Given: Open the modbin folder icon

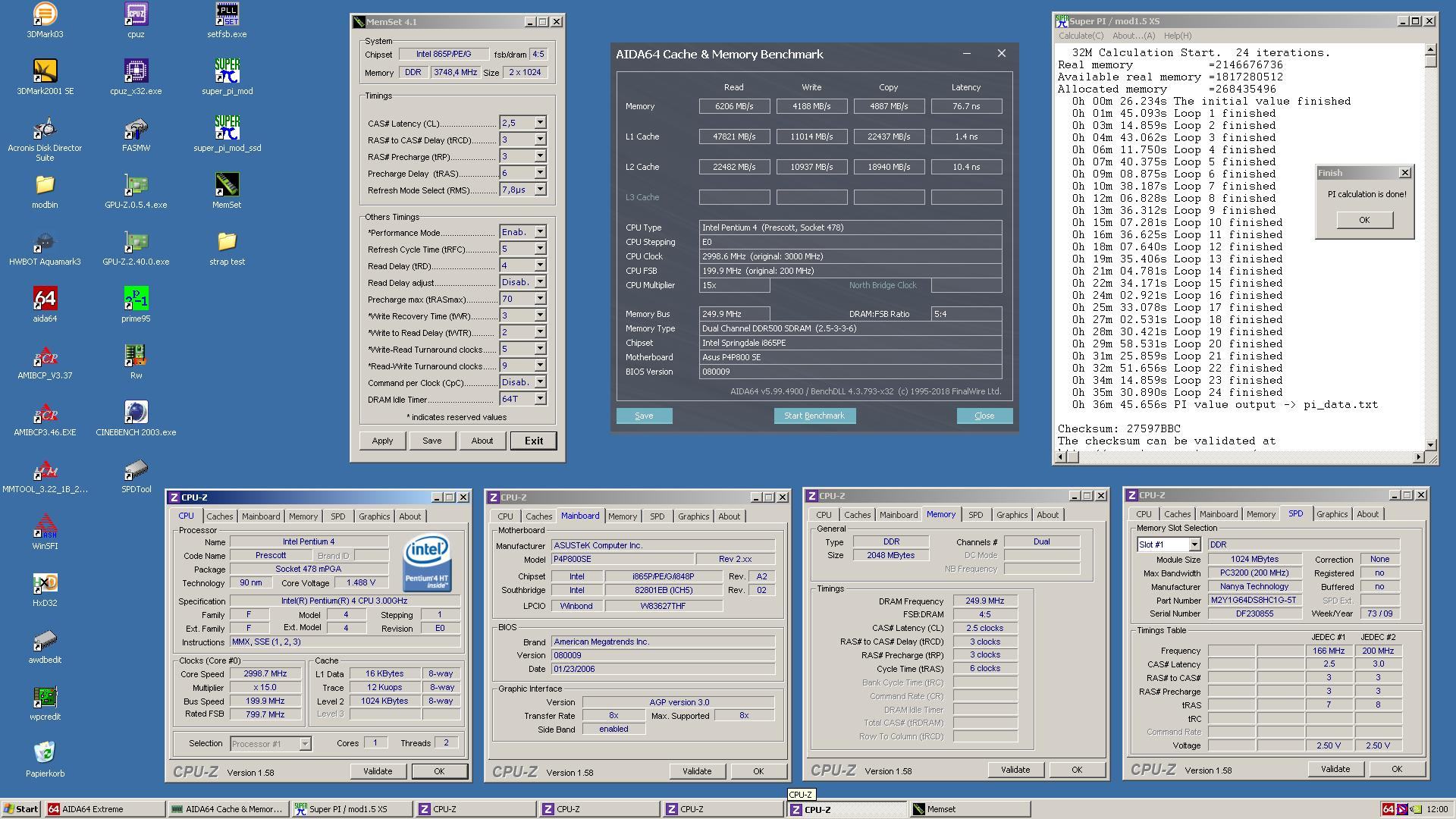Looking at the screenshot, I should pyautogui.click(x=45, y=190).
